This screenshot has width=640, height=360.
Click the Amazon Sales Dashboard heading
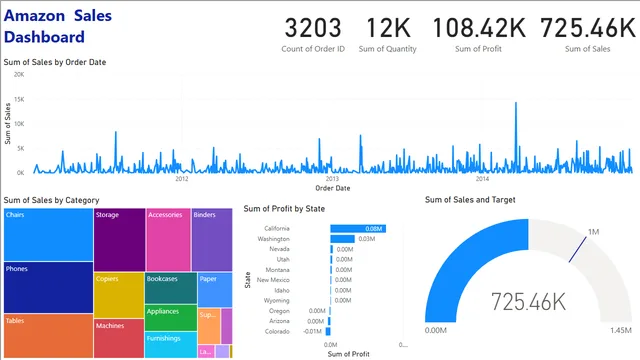click(x=58, y=26)
